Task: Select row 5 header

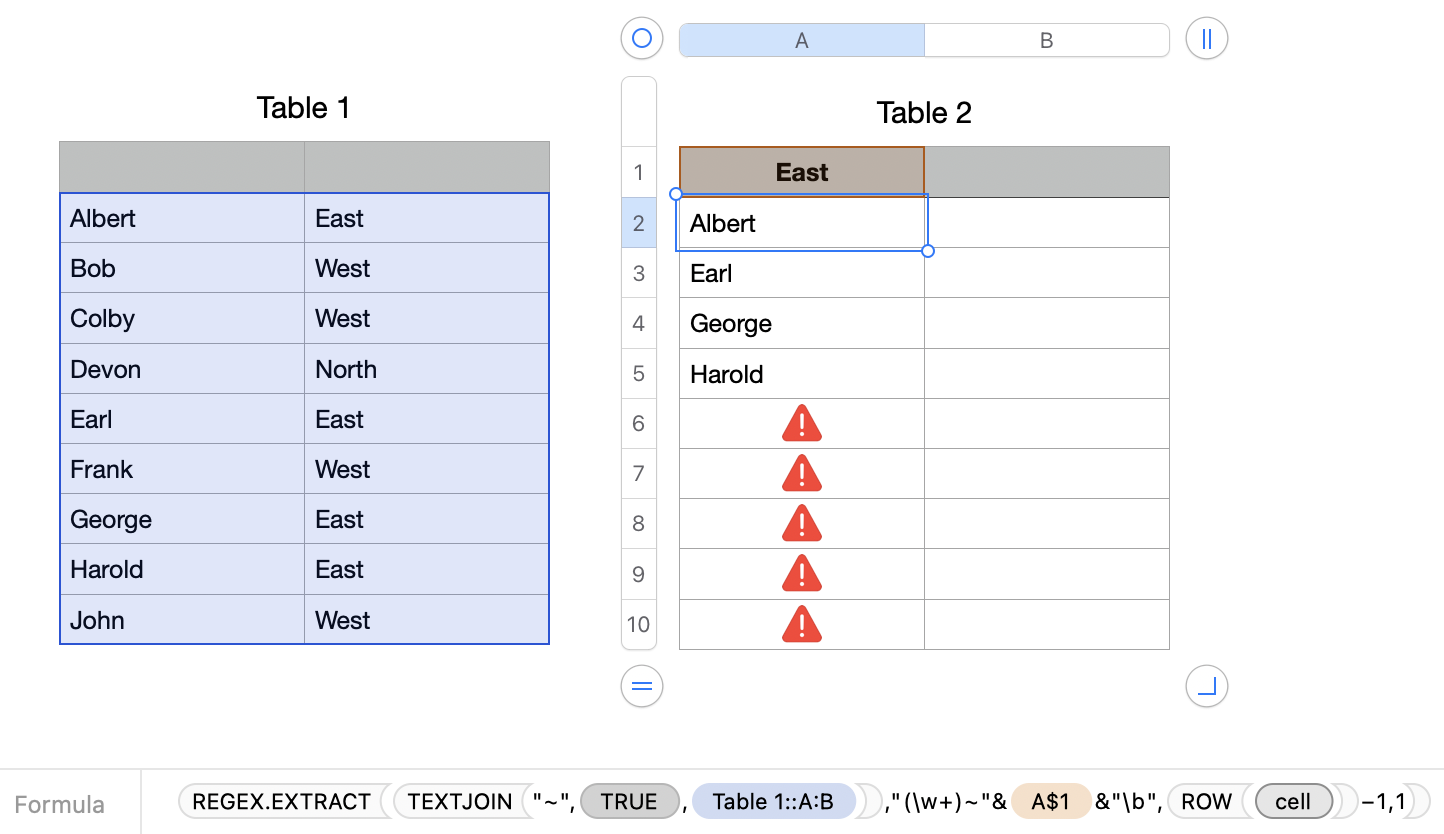Action: 639,374
